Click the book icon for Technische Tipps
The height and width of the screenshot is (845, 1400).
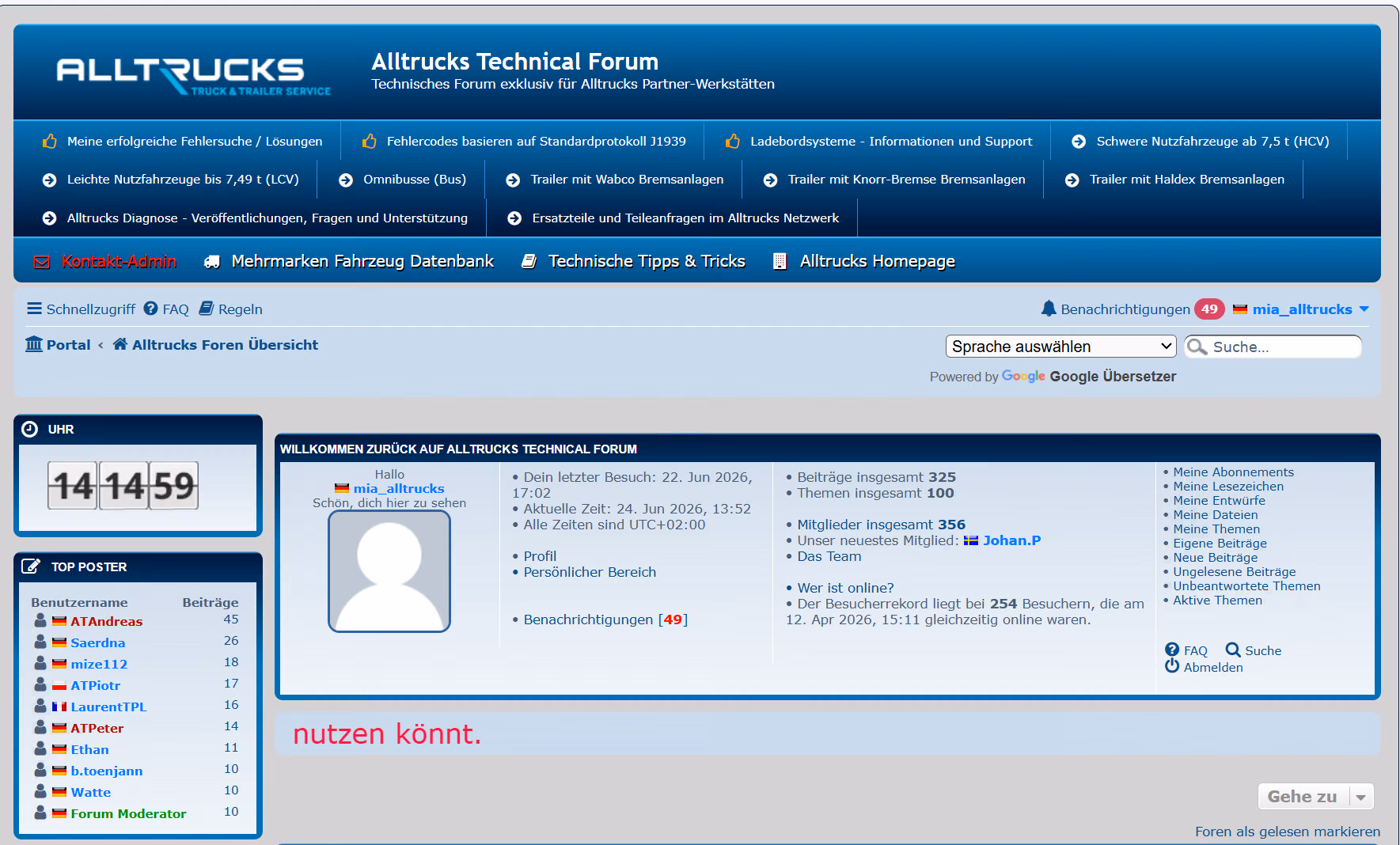(529, 261)
